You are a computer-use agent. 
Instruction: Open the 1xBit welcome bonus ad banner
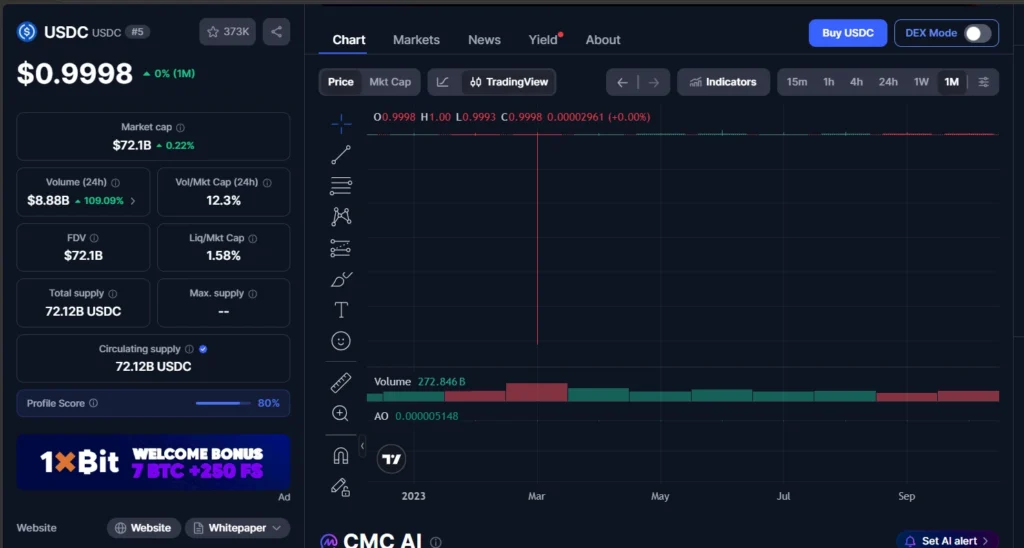pos(153,462)
